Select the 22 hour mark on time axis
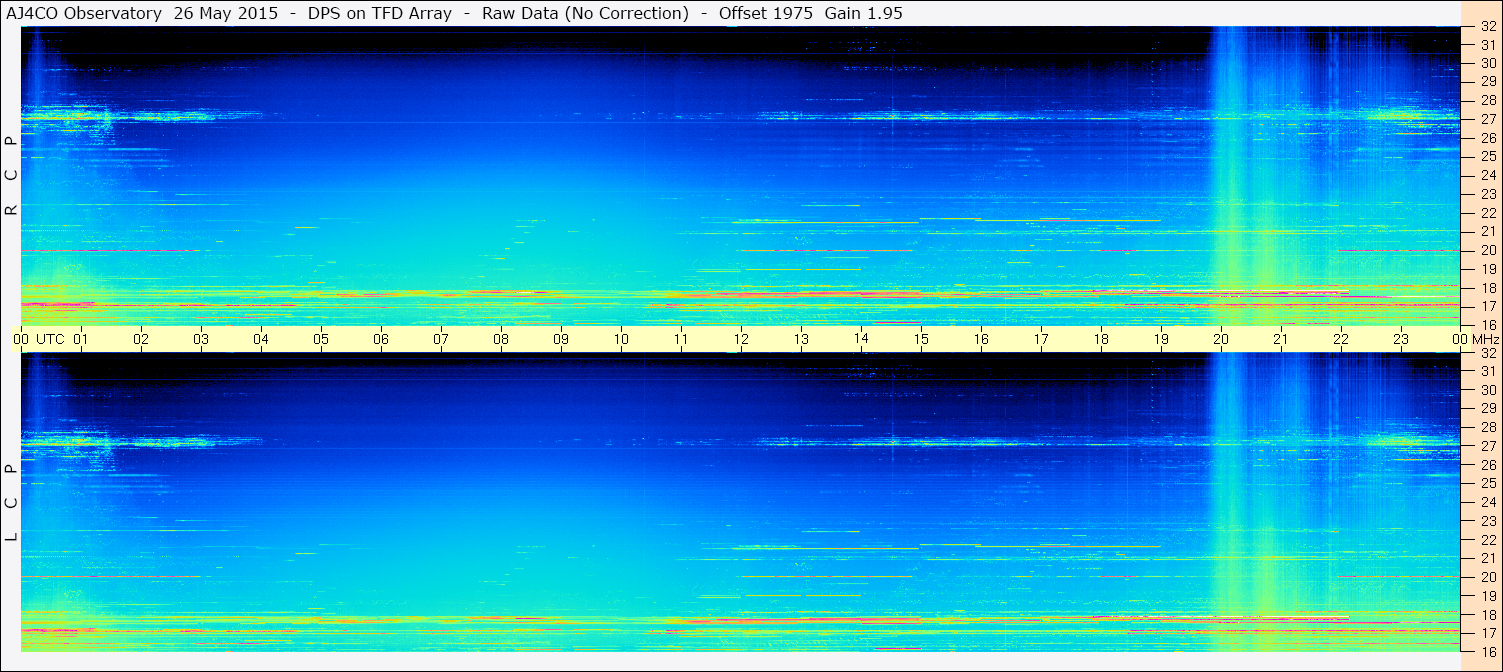This screenshot has height=672, width=1503. coord(1341,339)
